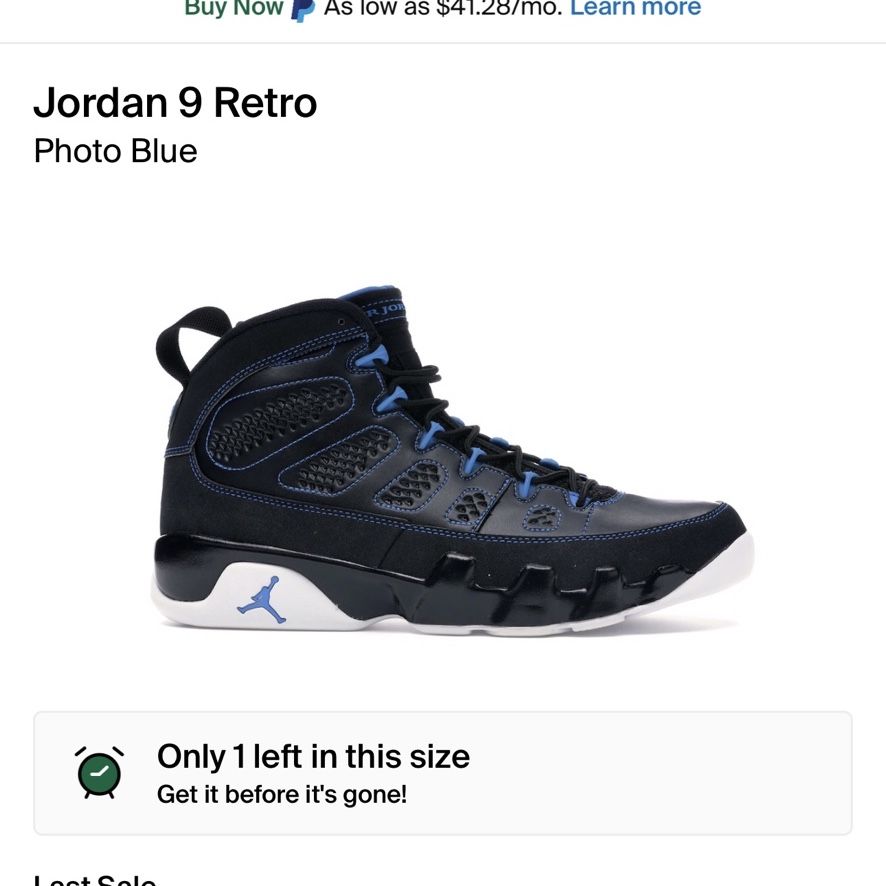Image resolution: width=886 pixels, height=886 pixels.
Task: Click the partially visible "Last Sale" label
Action: click(94, 879)
